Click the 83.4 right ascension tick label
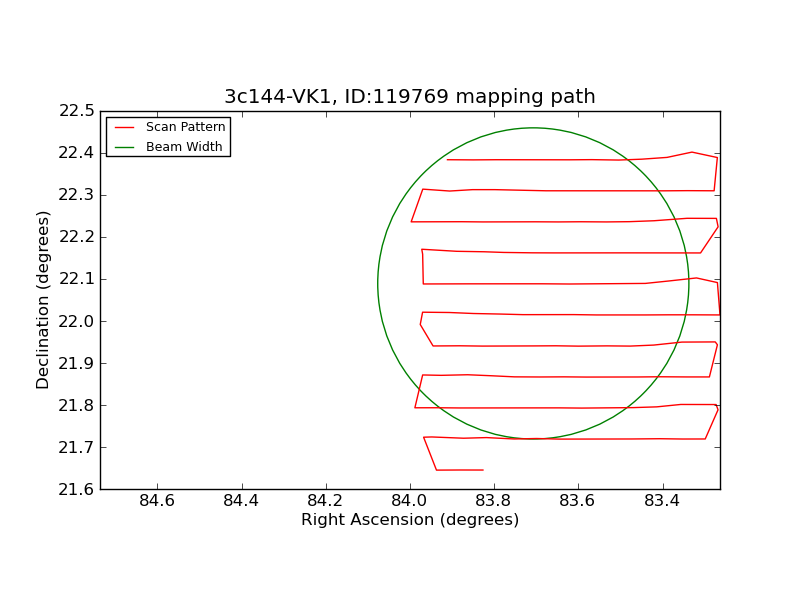 (662, 501)
